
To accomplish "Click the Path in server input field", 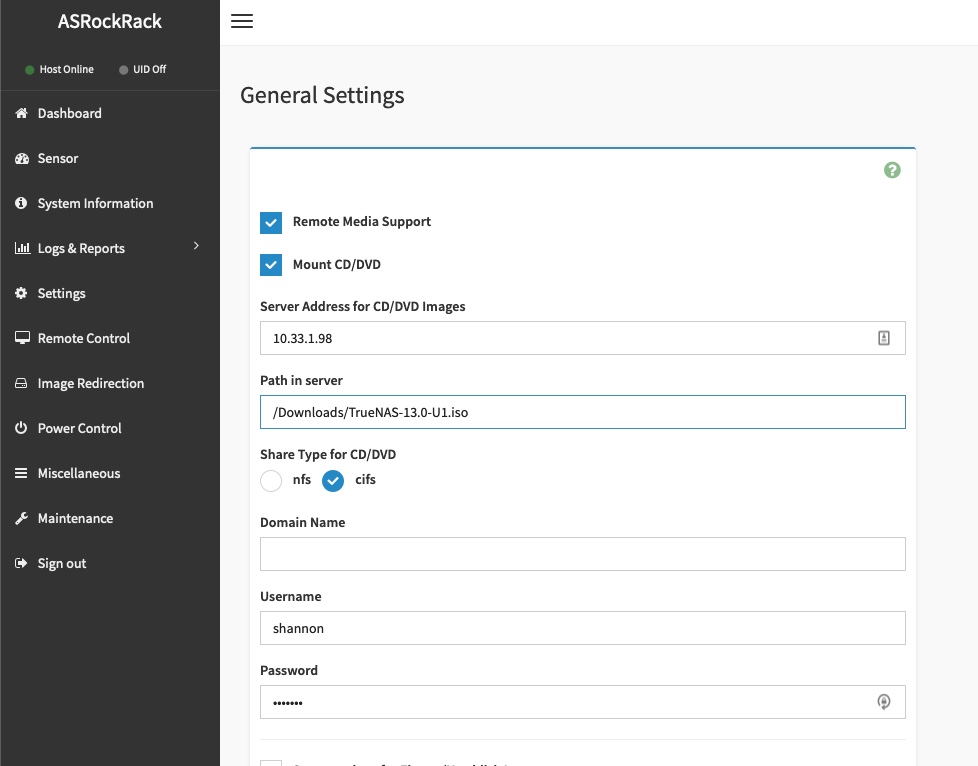I will click(583, 412).
